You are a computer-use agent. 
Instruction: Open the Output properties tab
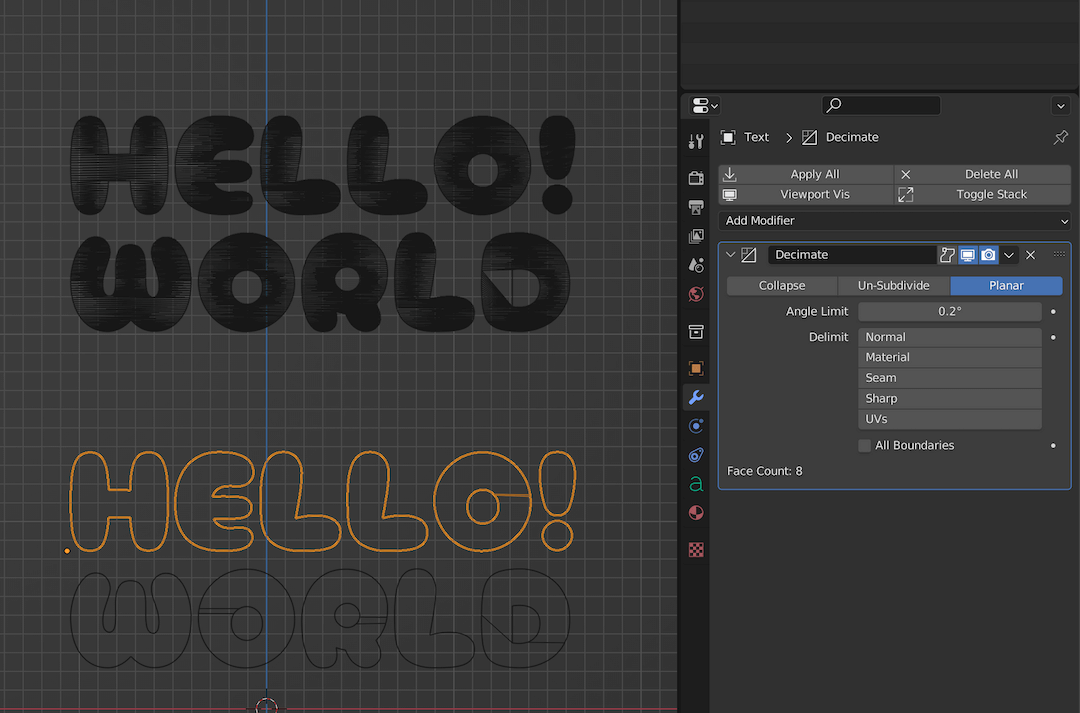(x=696, y=208)
